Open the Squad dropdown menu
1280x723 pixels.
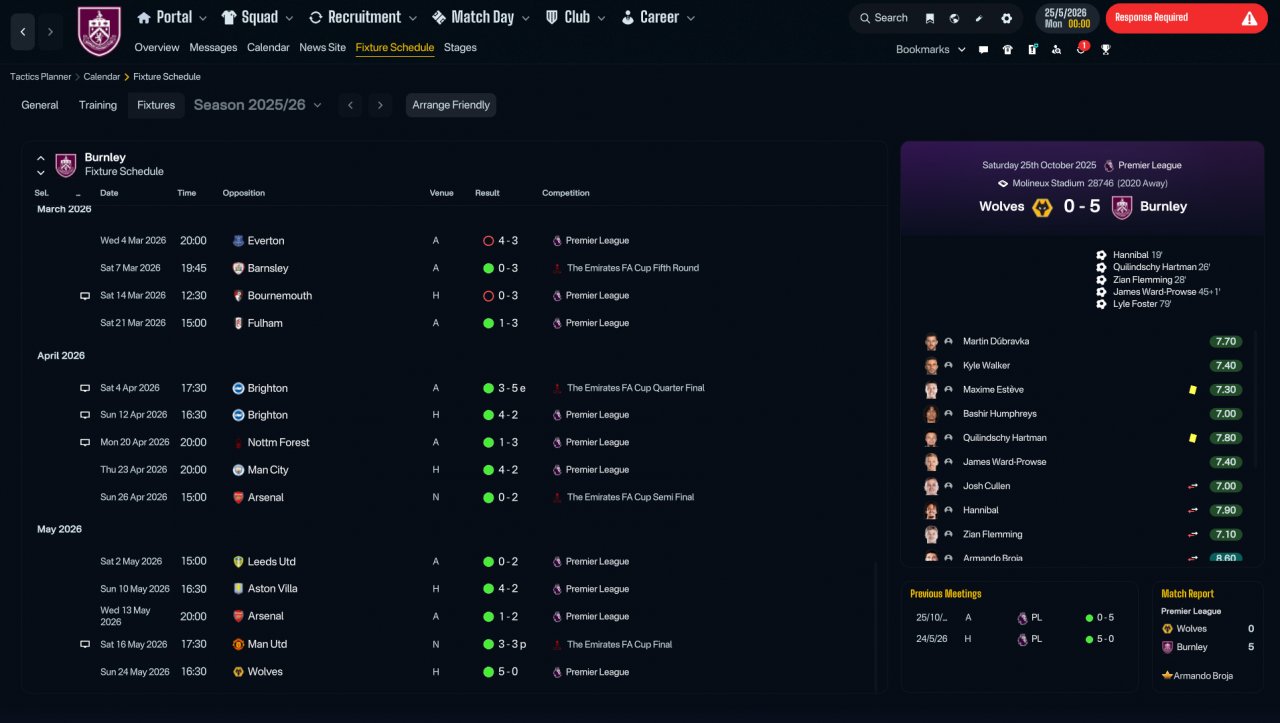point(257,17)
